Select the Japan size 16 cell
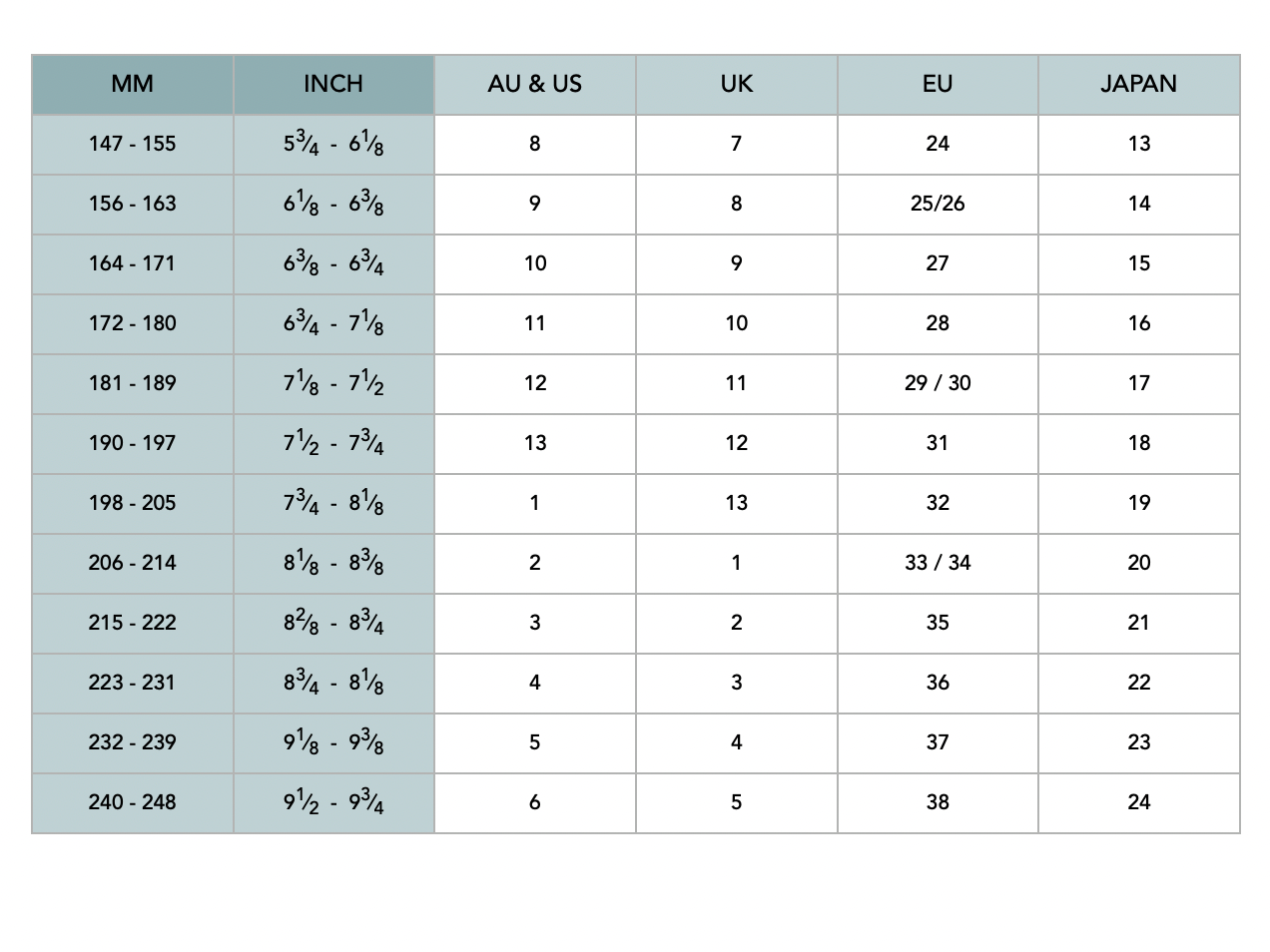1270x952 pixels. 1139,323
